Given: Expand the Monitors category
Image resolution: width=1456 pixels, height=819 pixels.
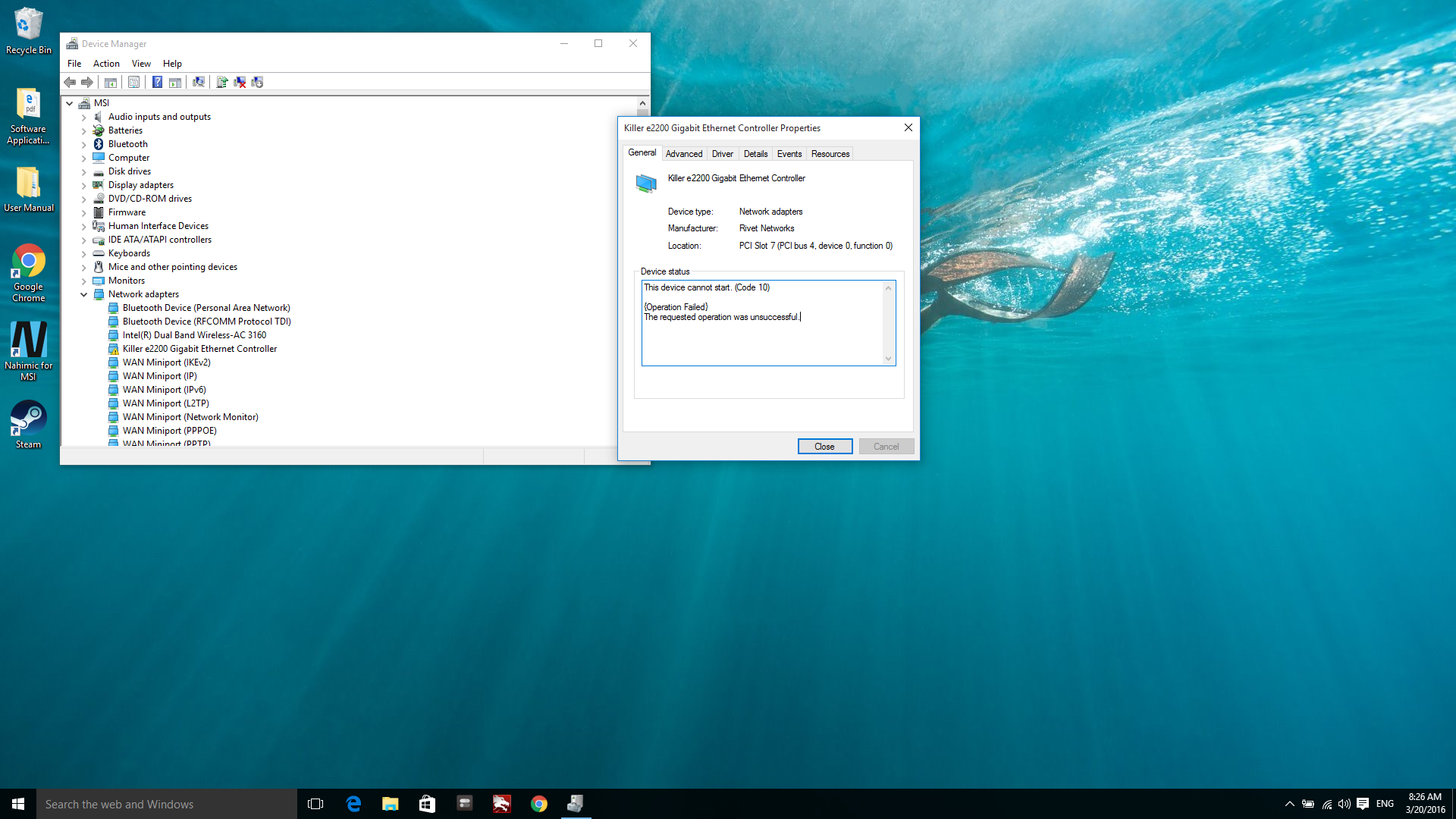Looking at the screenshot, I should tap(84, 281).
